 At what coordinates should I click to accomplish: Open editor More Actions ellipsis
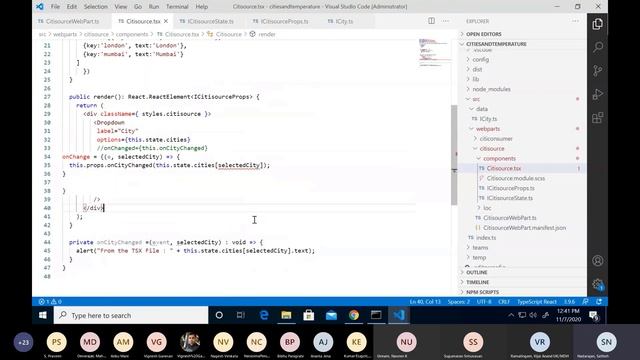[445, 21]
